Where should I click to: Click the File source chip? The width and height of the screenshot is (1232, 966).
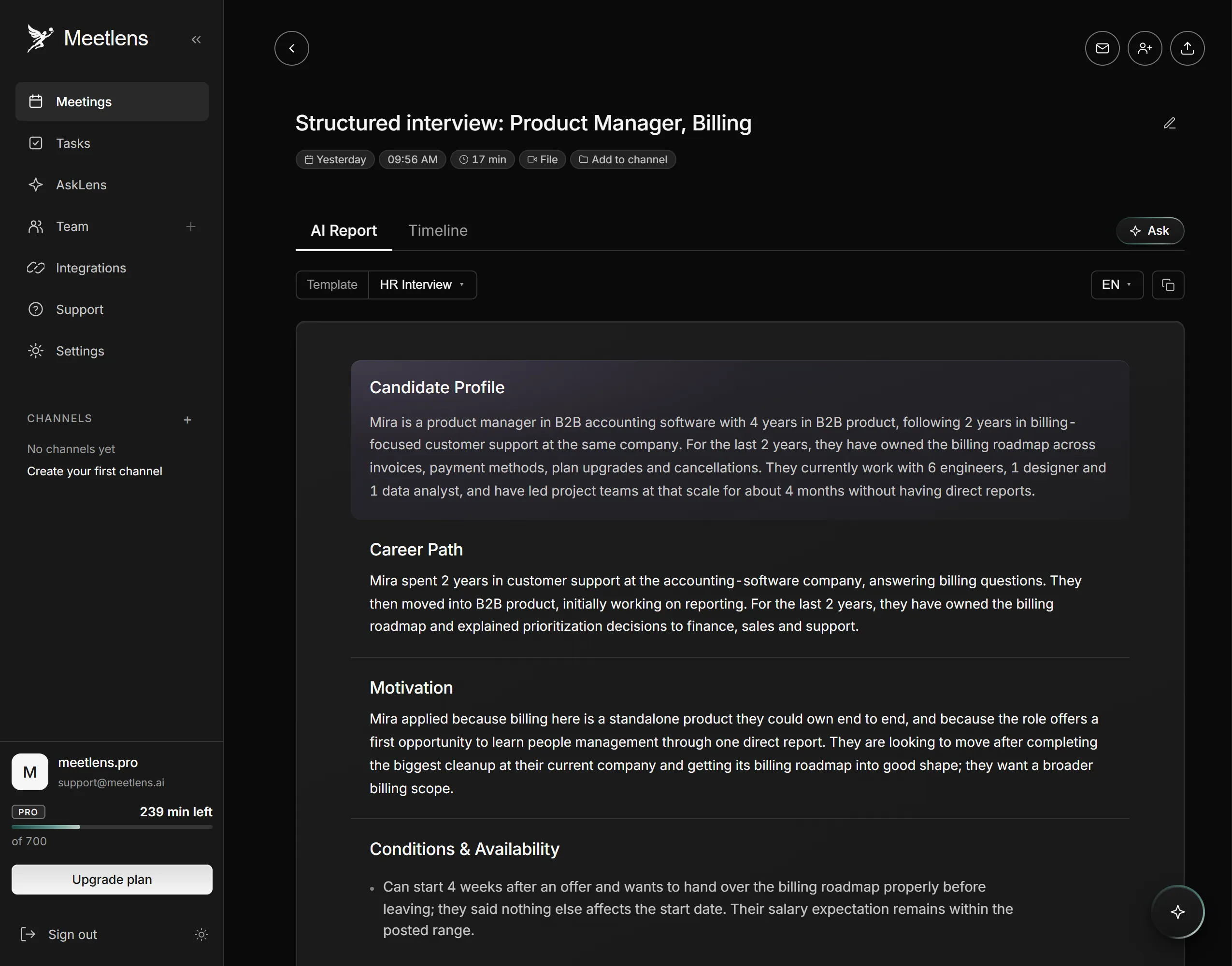[x=543, y=159]
